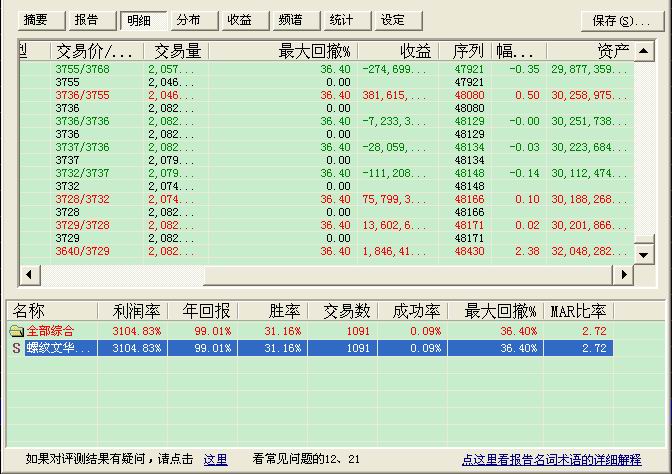
Task: Click the 保存(S)... button
Action: [622, 21]
